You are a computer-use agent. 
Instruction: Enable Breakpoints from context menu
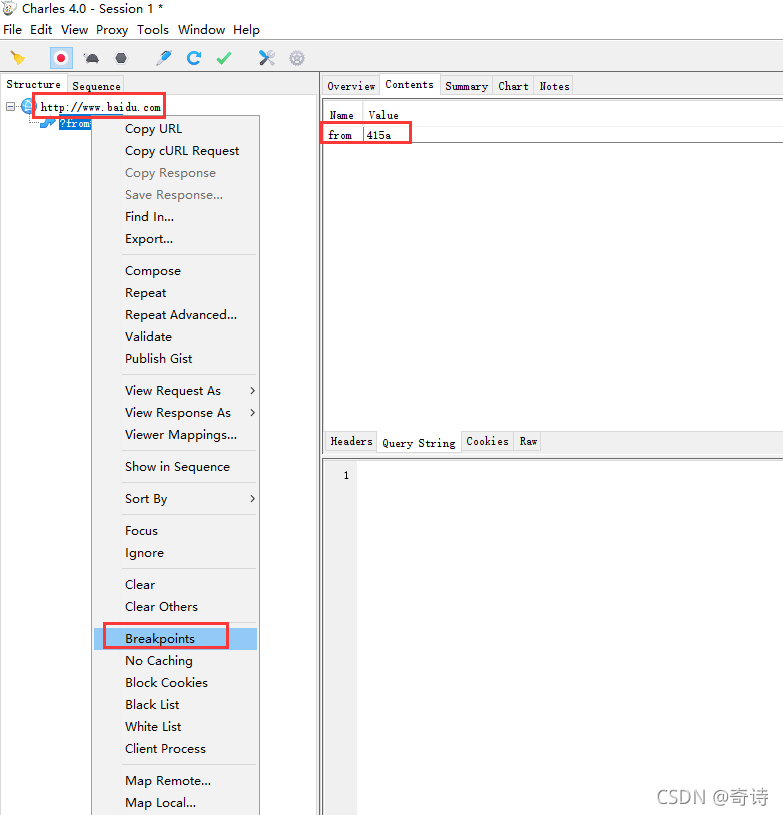[175, 639]
